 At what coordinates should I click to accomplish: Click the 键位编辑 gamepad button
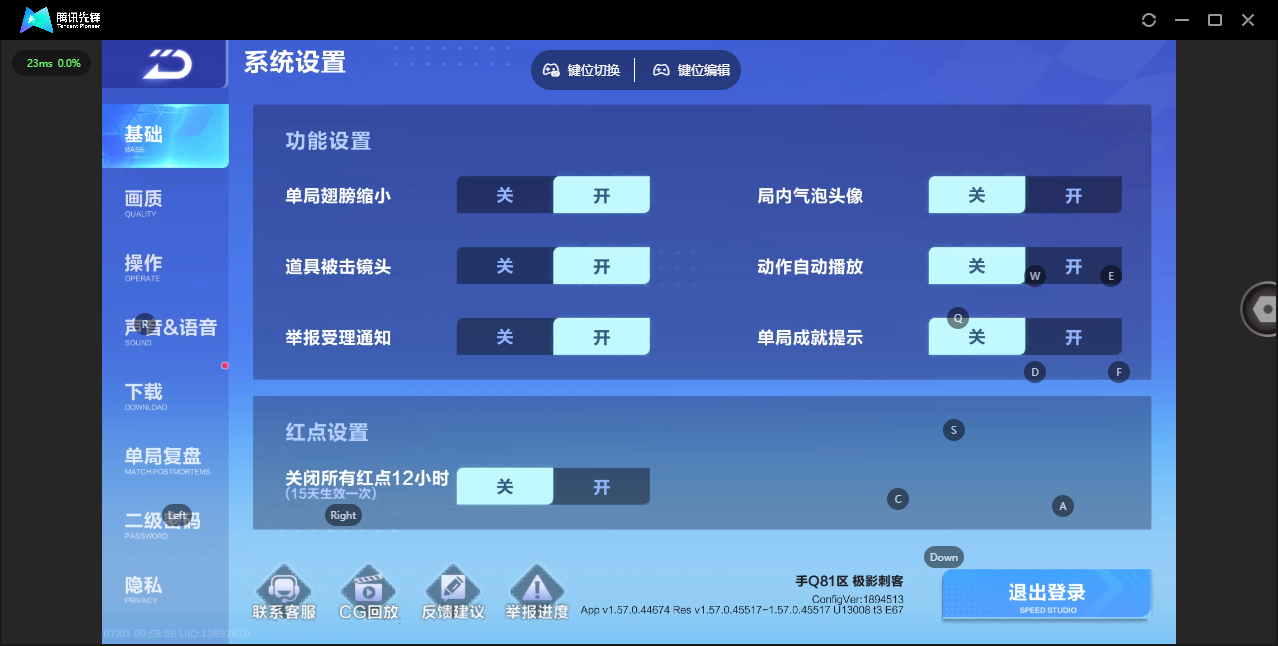(x=692, y=70)
